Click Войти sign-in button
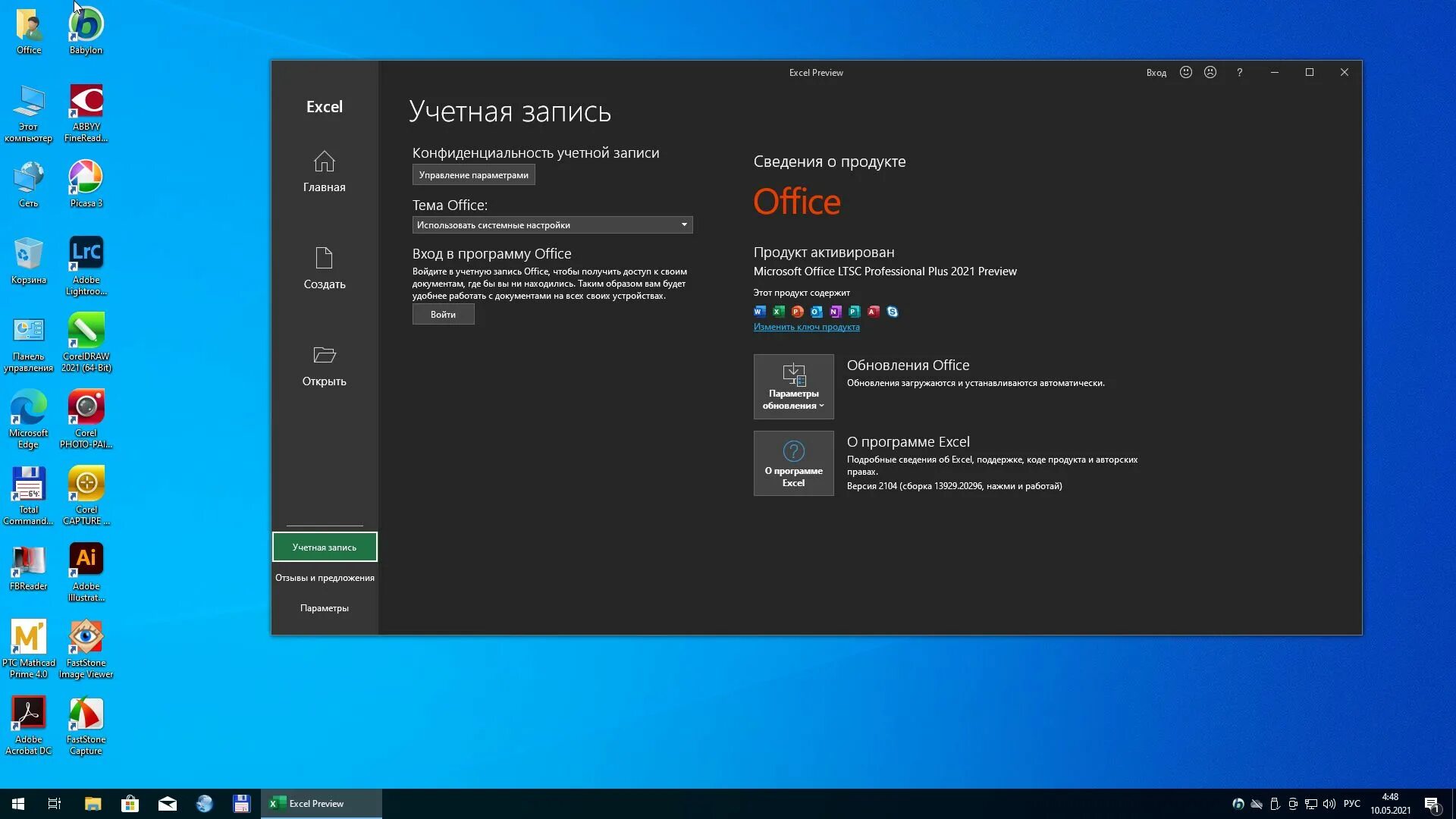1456x819 pixels. coord(442,314)
